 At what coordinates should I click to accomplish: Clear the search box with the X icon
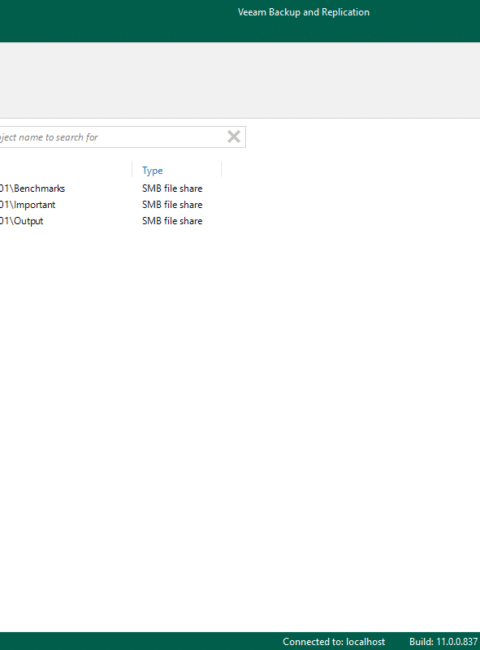coord(234,137)
